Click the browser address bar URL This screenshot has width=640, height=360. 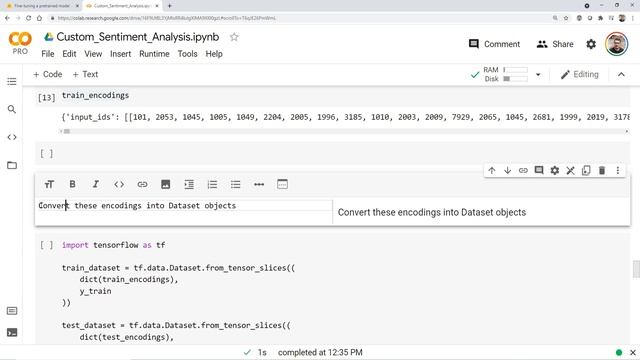[x=167, y=18]
